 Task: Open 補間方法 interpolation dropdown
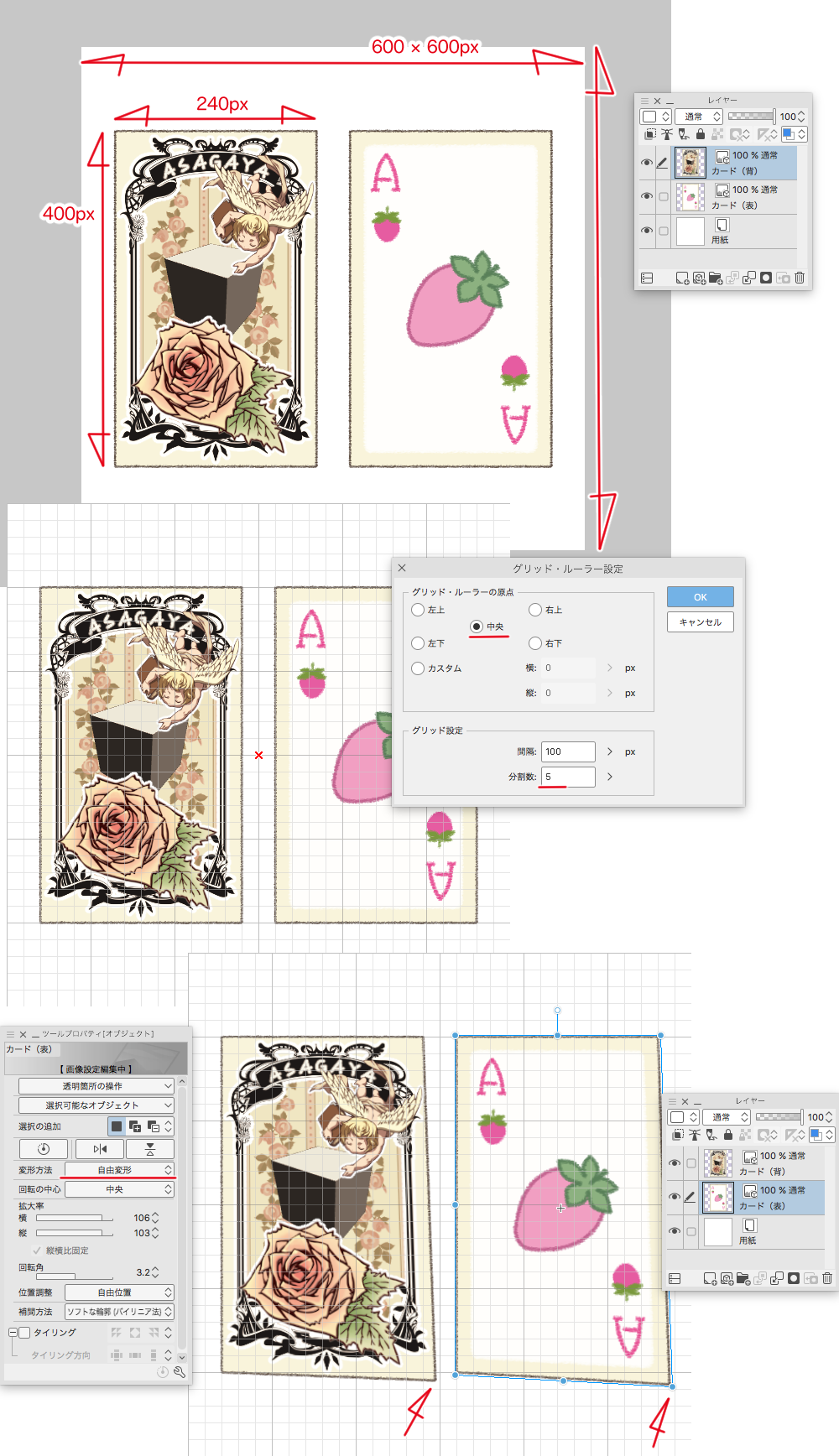point(119,1312)
